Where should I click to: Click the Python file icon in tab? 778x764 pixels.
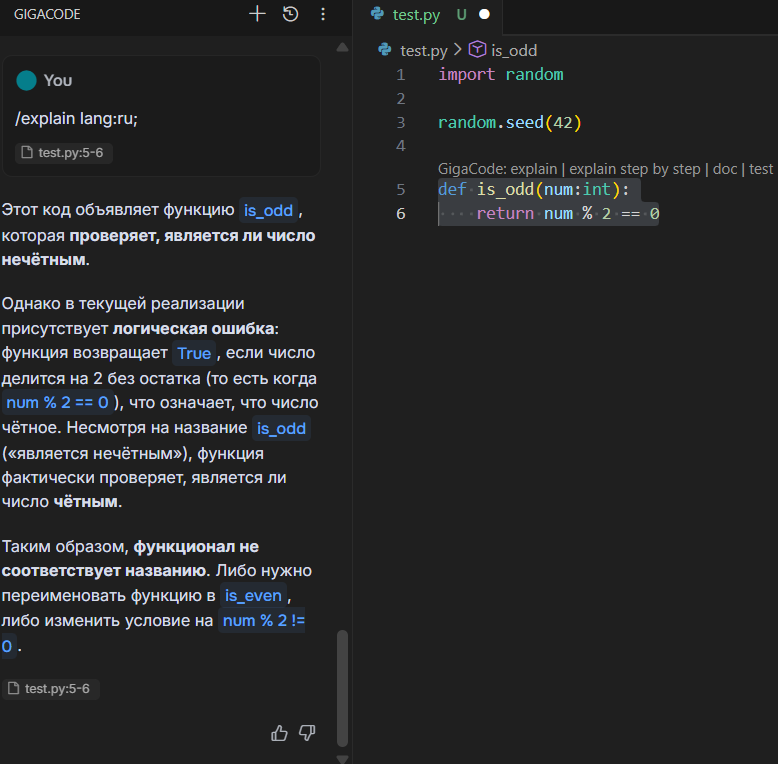377,14
